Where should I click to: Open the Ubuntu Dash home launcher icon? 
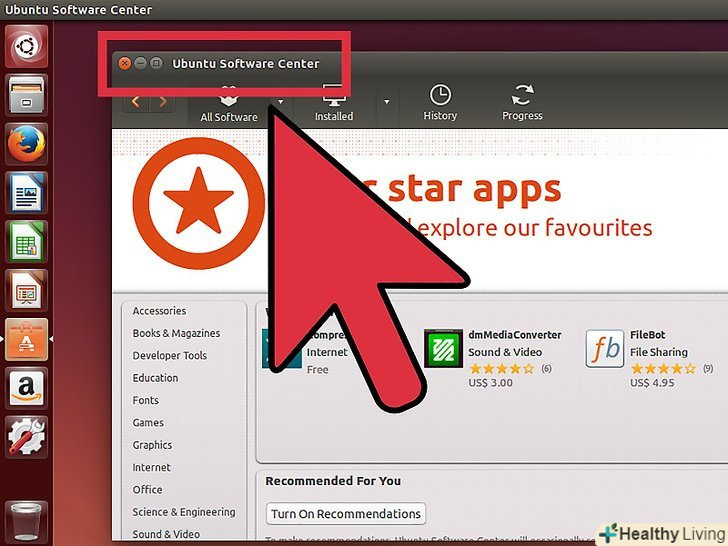[x=26, y=46]
